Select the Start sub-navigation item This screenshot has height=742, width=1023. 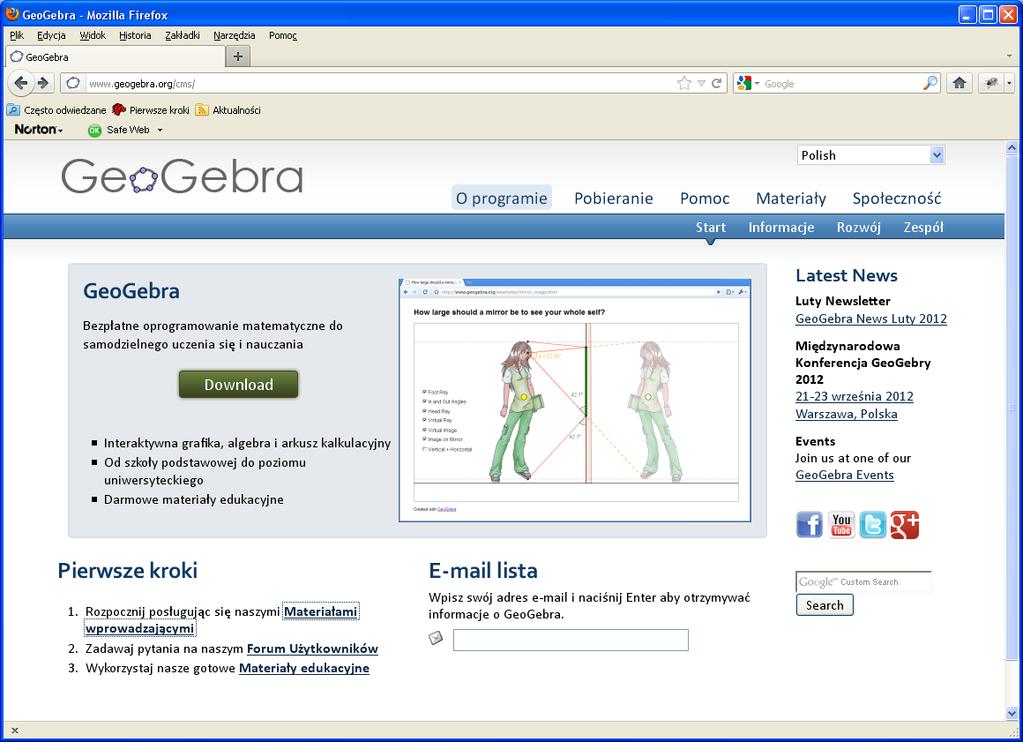tap(710, 227)
